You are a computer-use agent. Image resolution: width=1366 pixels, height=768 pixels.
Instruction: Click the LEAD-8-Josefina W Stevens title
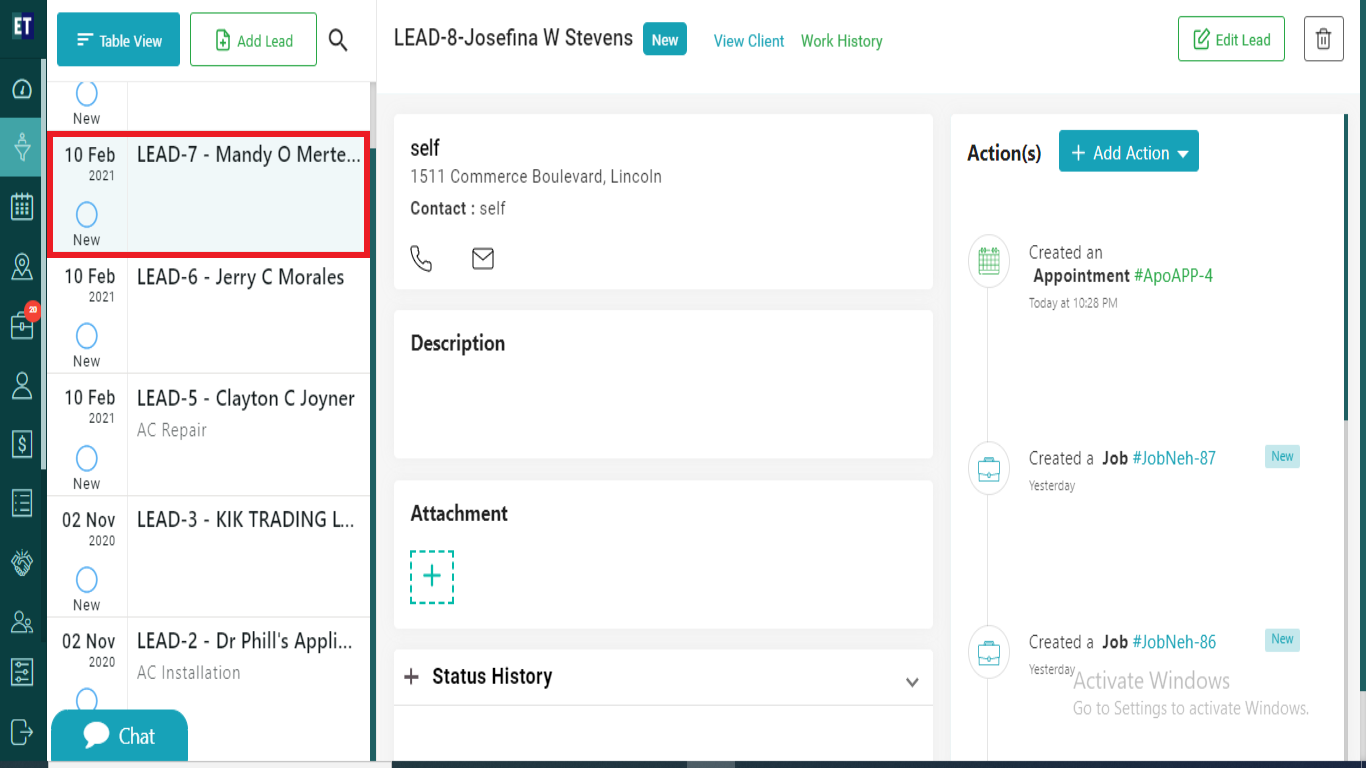(513, 38)
